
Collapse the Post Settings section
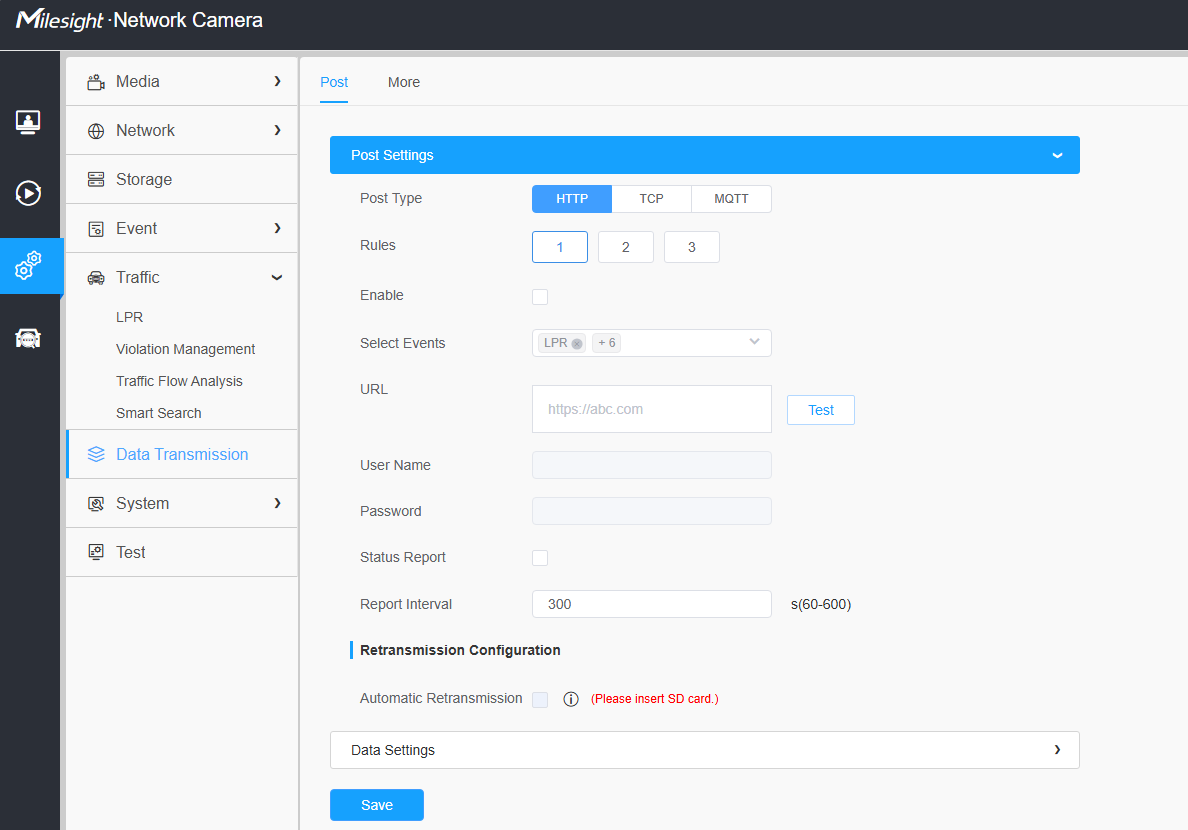click(x=705, y=155)
